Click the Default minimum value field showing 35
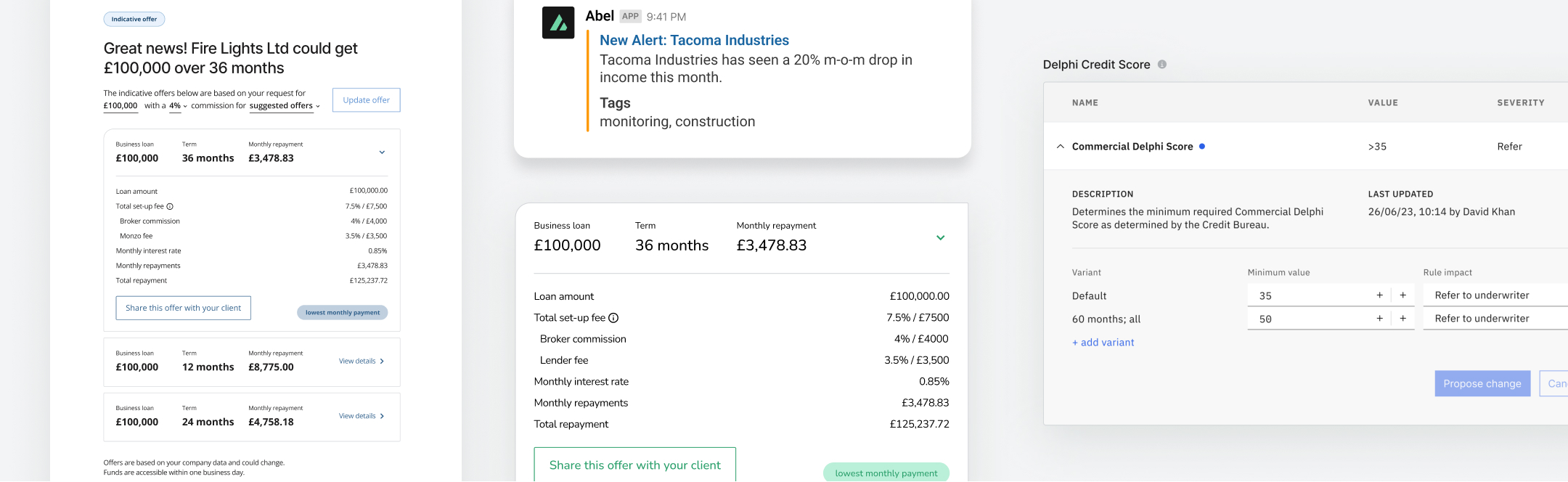Screen dimensions: 1568x482 (1307, 295)
